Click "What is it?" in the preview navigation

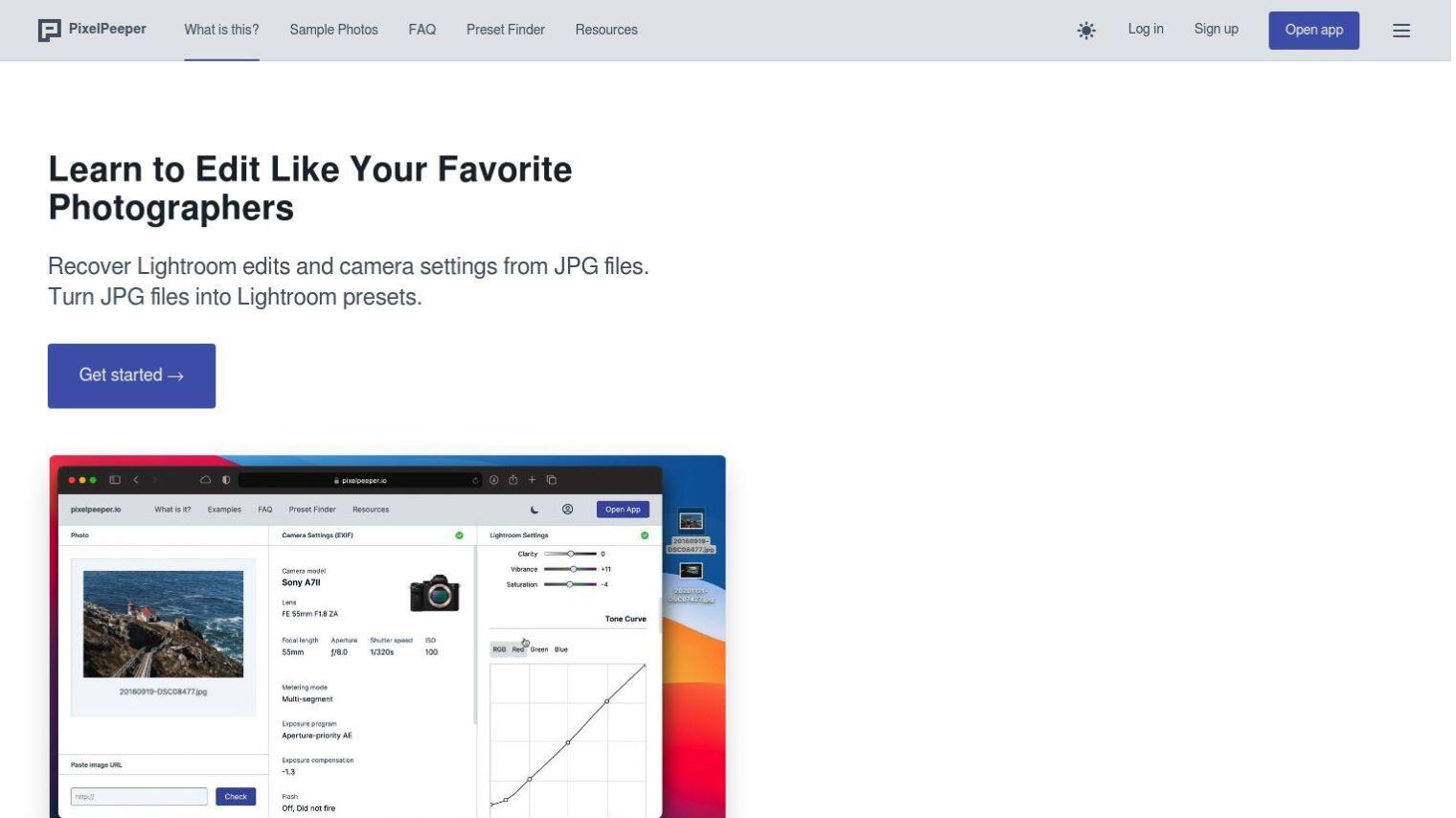172,510
